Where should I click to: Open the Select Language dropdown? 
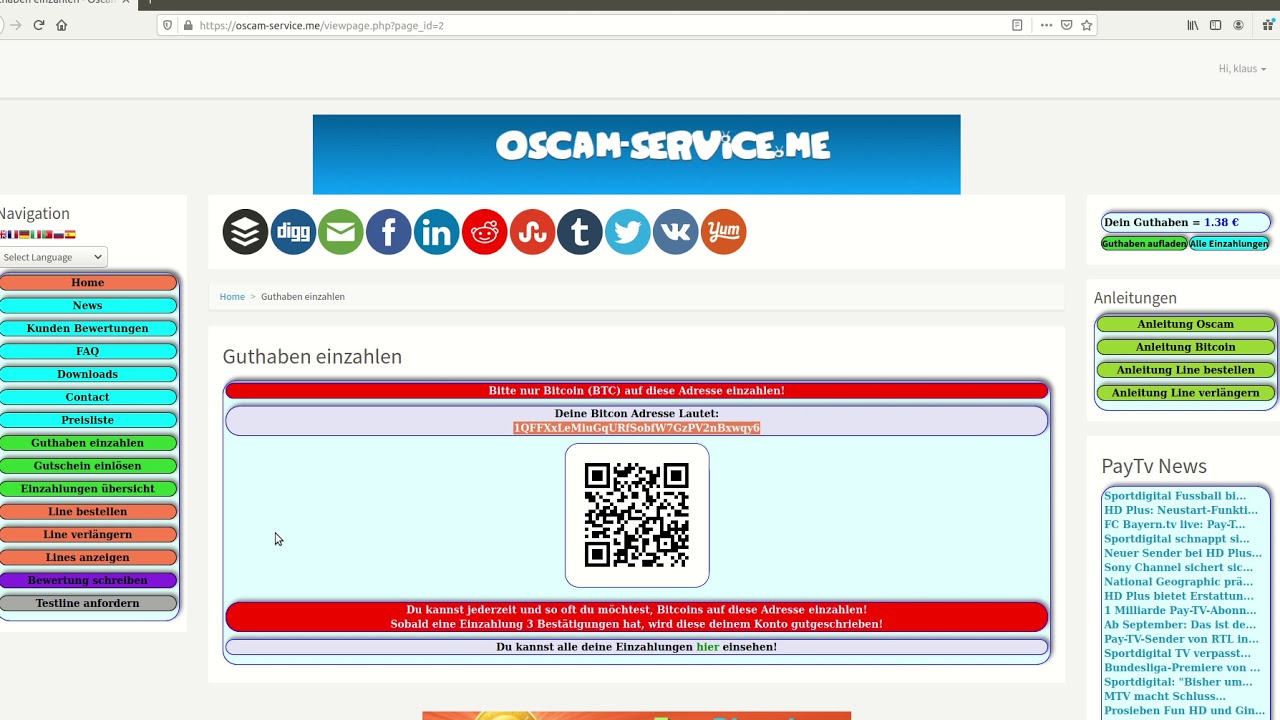coord(52,257)
